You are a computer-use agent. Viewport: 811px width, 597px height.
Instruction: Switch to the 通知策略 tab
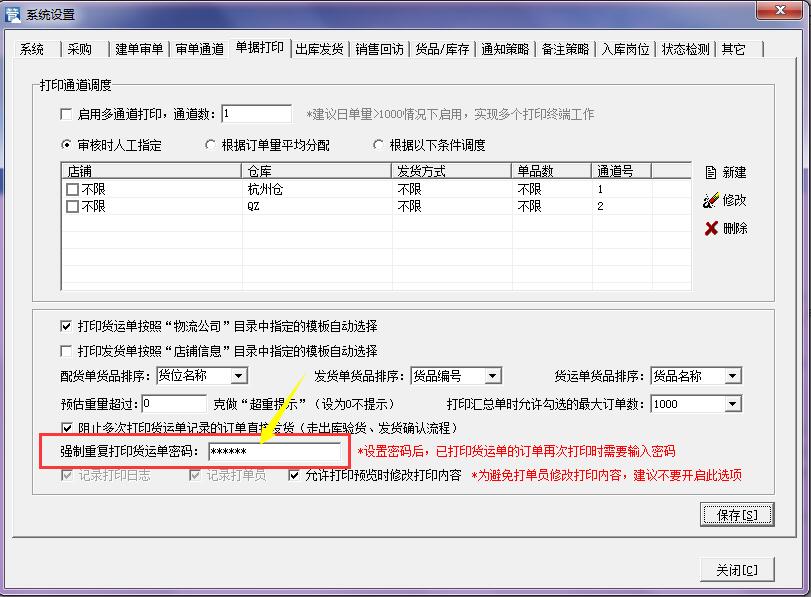click(505, 49)
